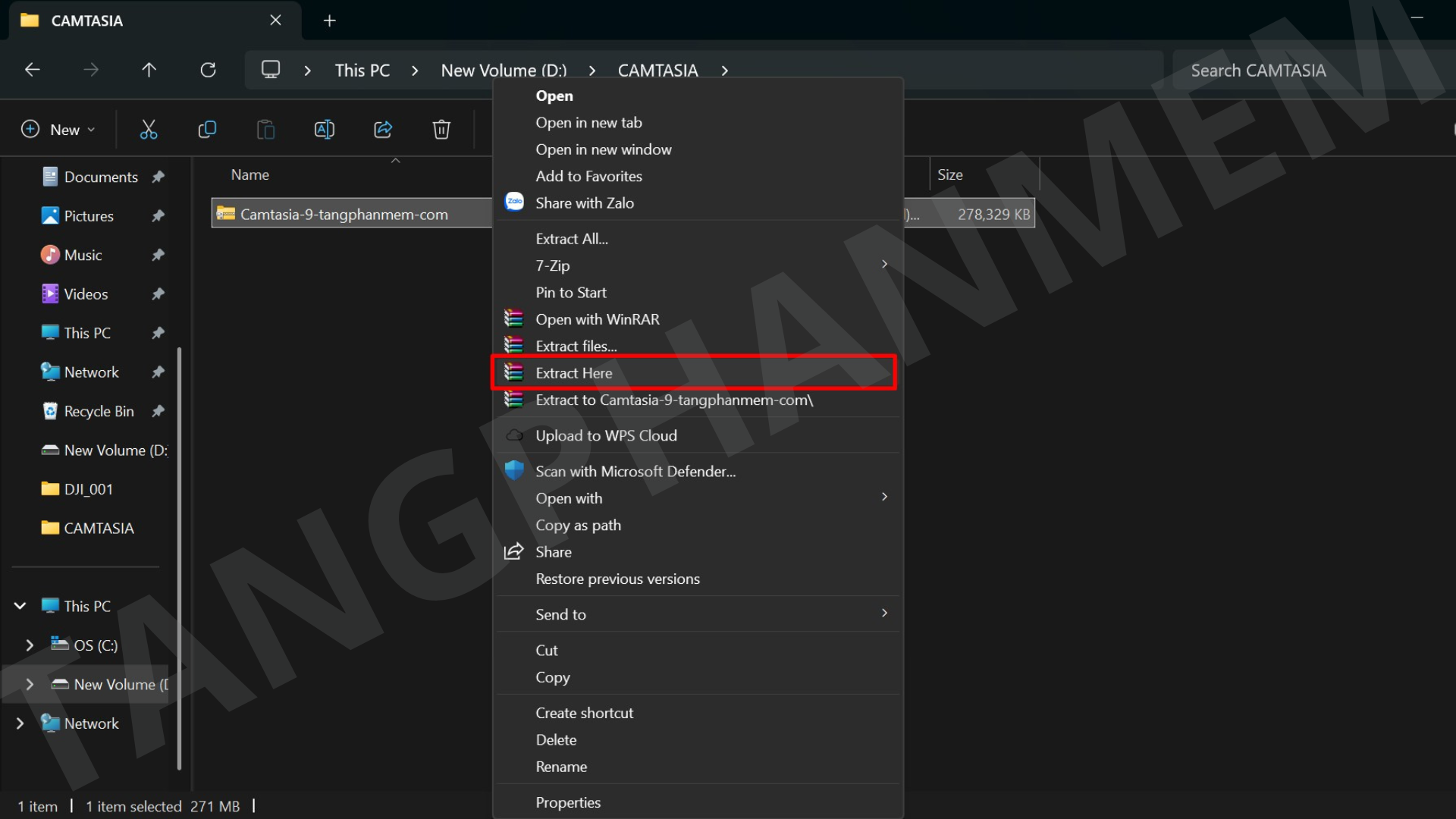Open the New item dropdown
The image size is (1456, 819).
(58, 130)
